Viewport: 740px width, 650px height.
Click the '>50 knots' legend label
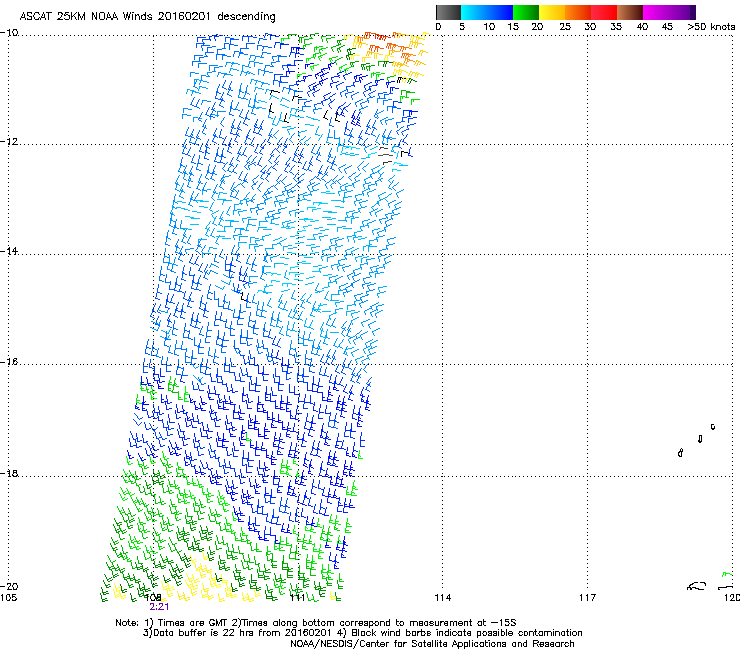click(x=711, y=26)
